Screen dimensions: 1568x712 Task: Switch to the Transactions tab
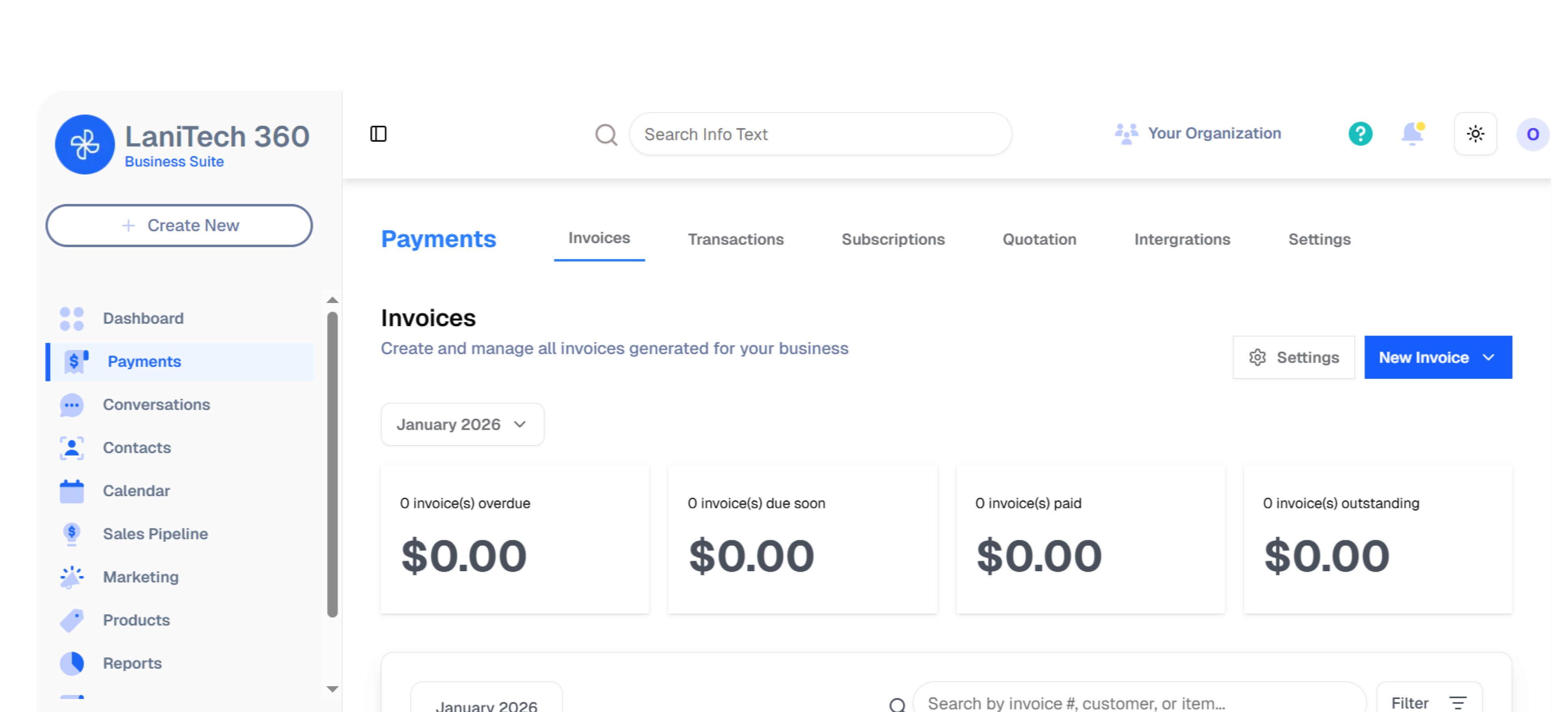pyautogui.click(x=735, y=239)
